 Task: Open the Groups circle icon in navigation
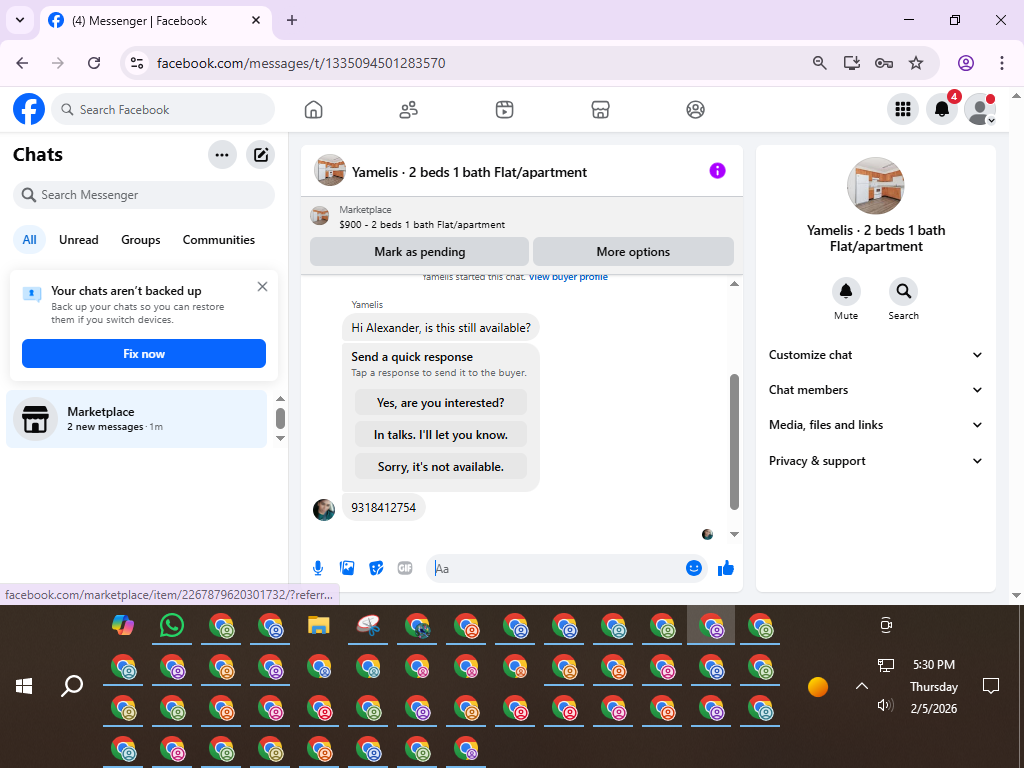pyautogui.click(x=696, y=110)
